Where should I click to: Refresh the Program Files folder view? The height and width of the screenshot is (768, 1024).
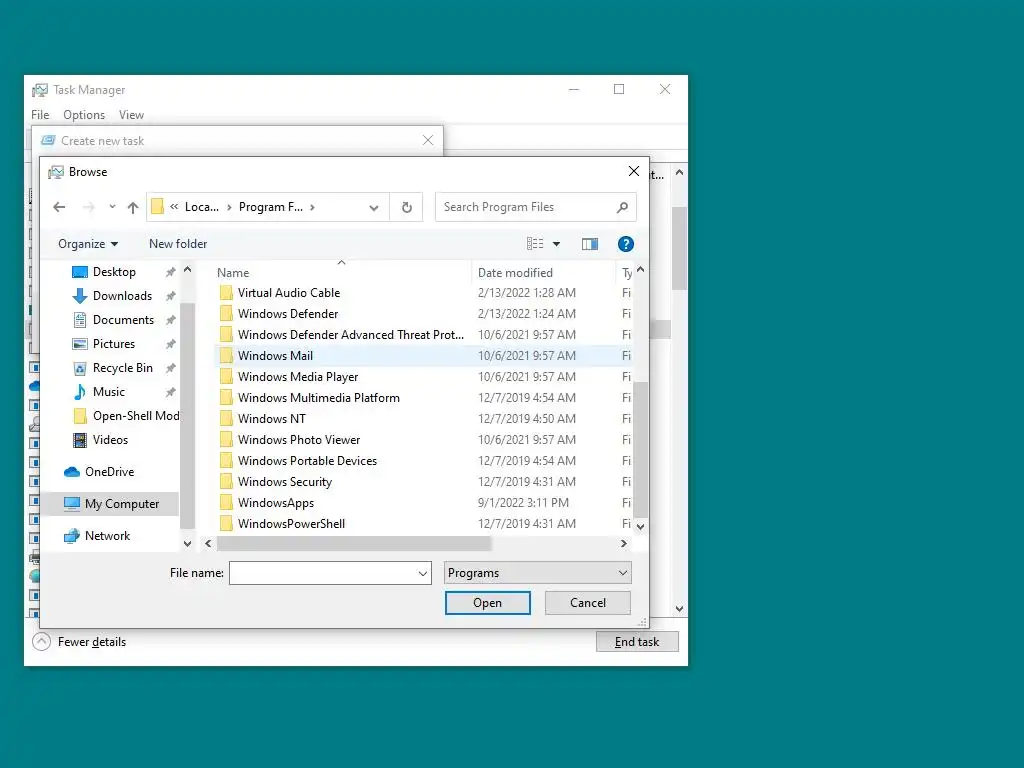click(407, 207)
